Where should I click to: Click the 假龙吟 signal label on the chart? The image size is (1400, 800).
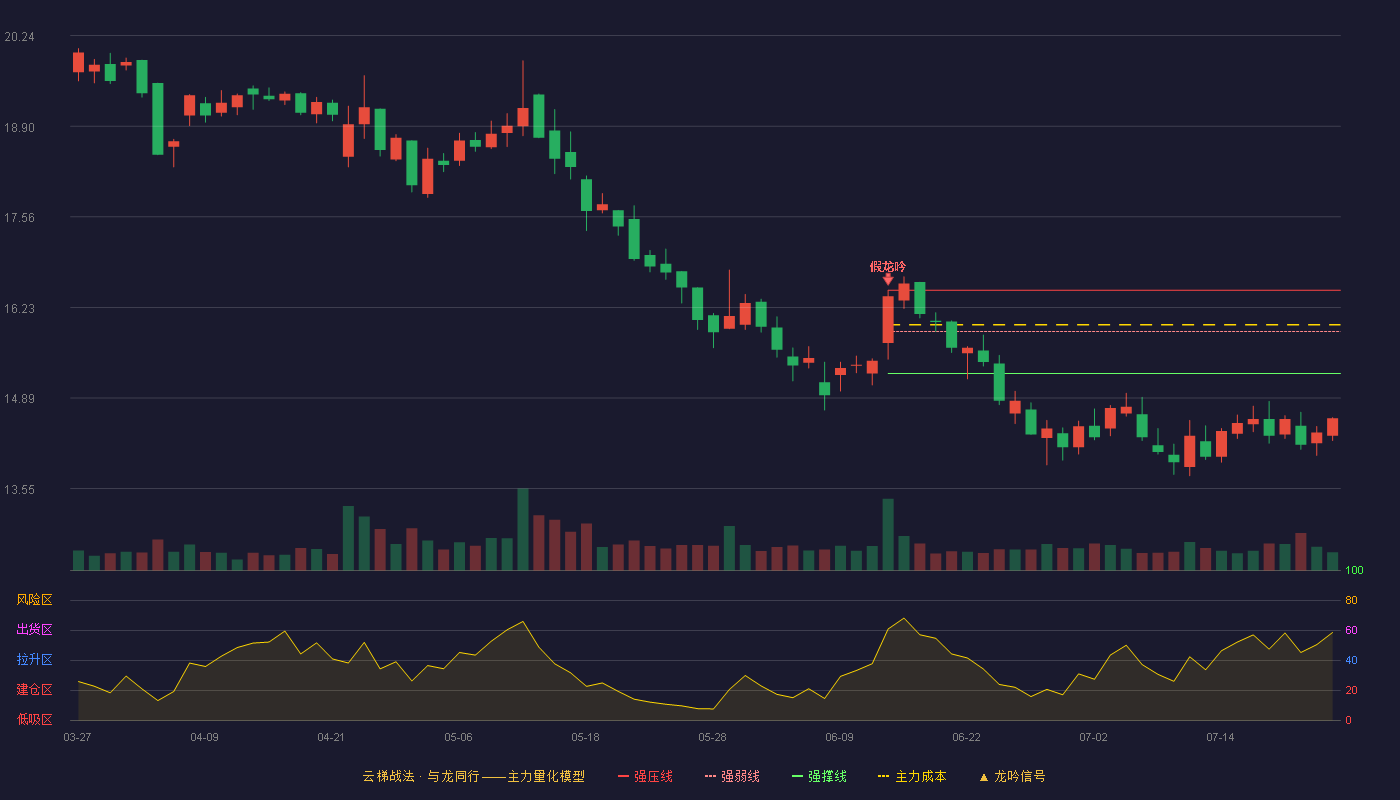(888, 266)
